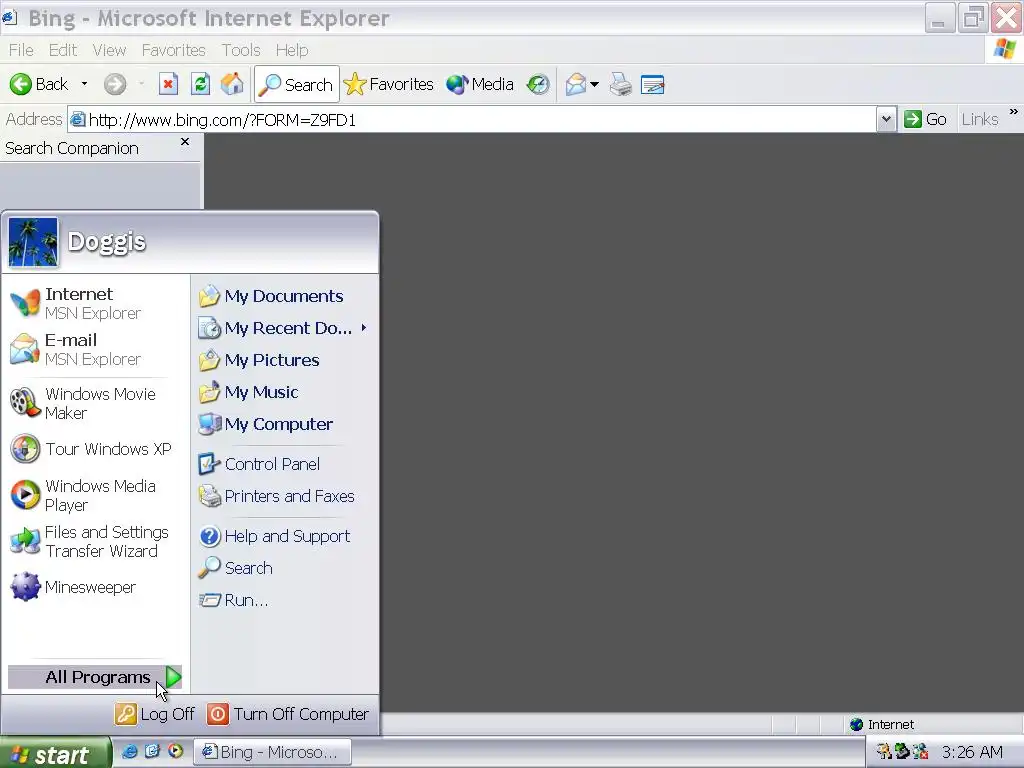Click in the Address bar URL field
1024x768 pixels.
472,120
